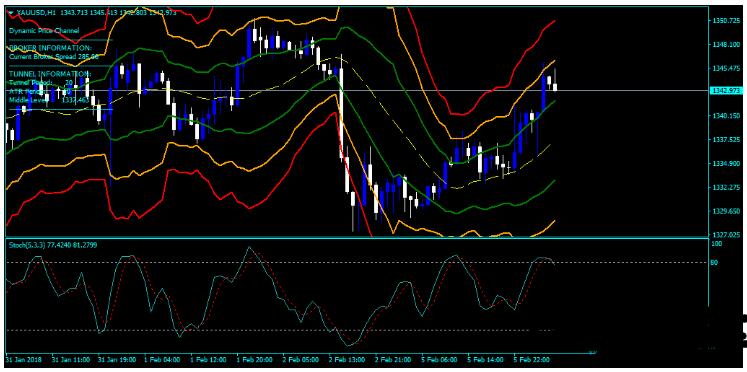Click the Stoch(5,3,3) indicator label

point(26,244)
